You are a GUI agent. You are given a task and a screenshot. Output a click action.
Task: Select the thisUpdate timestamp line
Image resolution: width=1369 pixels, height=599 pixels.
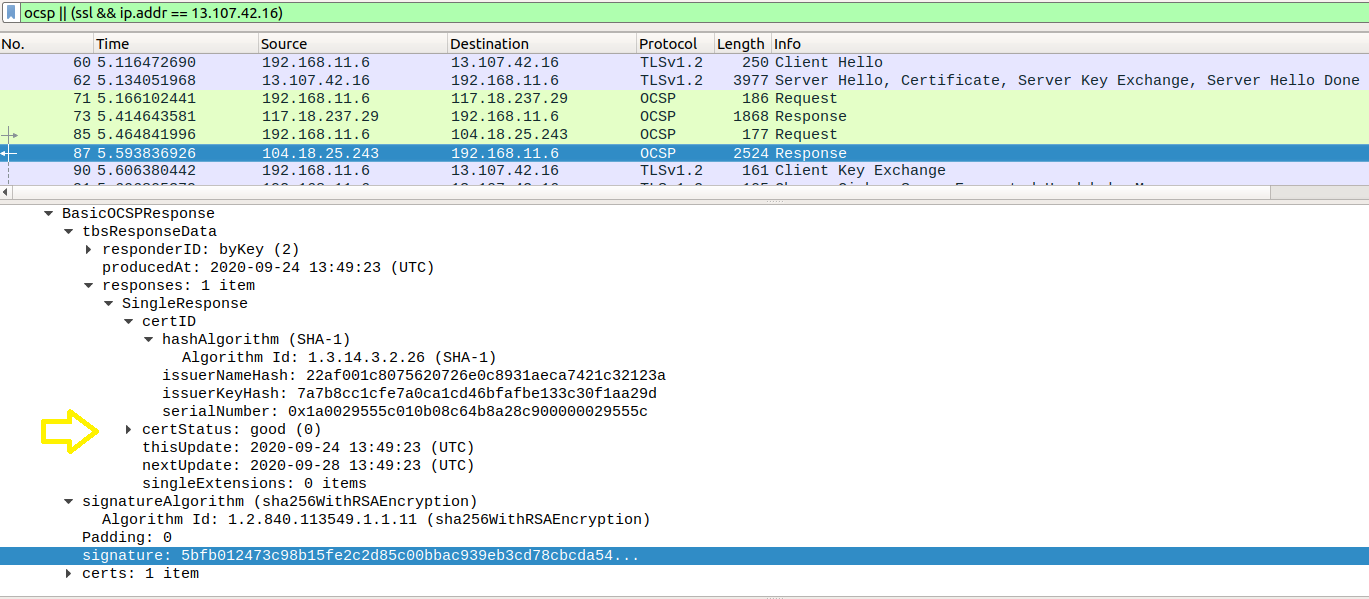308,447
